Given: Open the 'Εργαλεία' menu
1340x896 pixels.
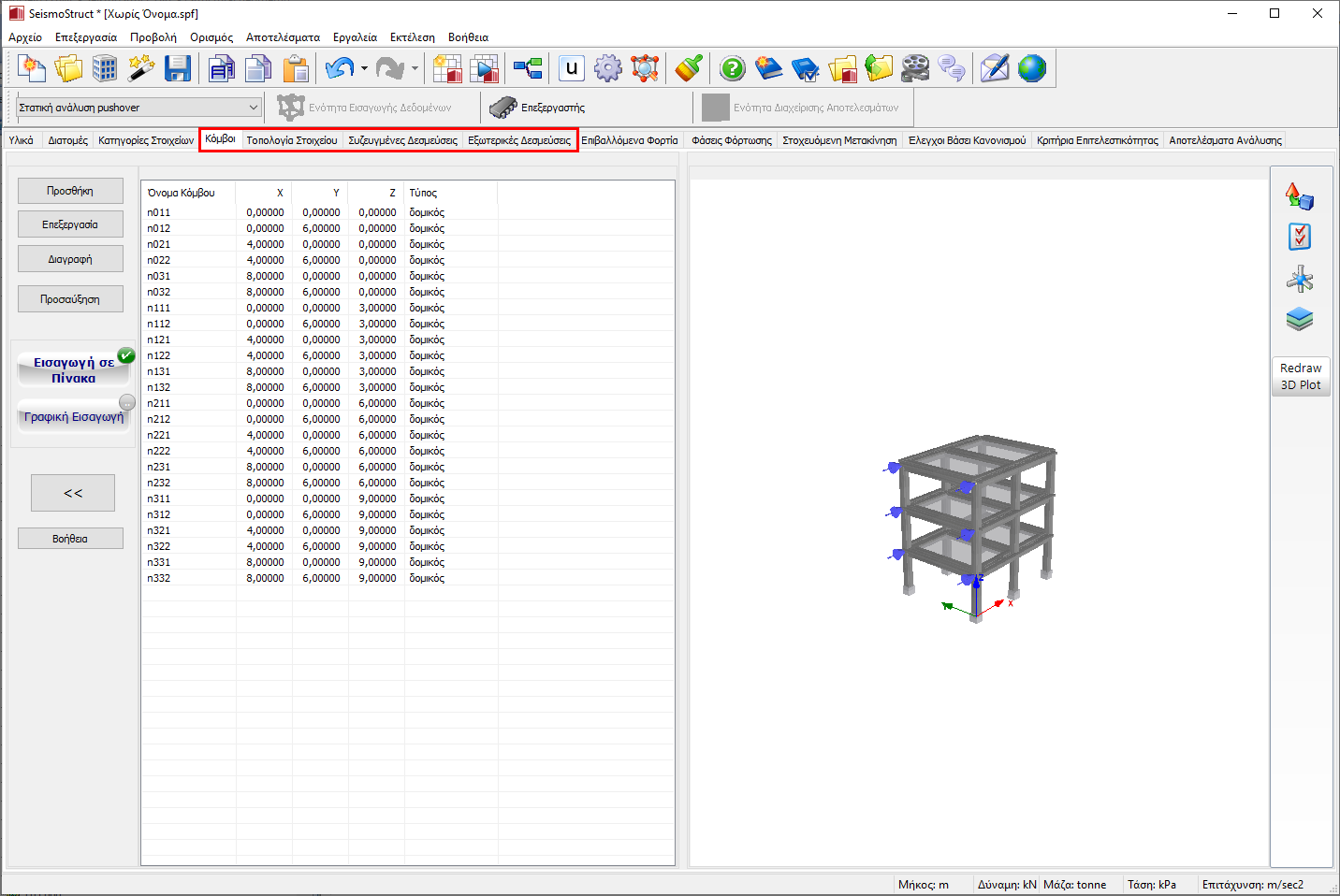Looking at the screenshot, I should click(355, 37).
